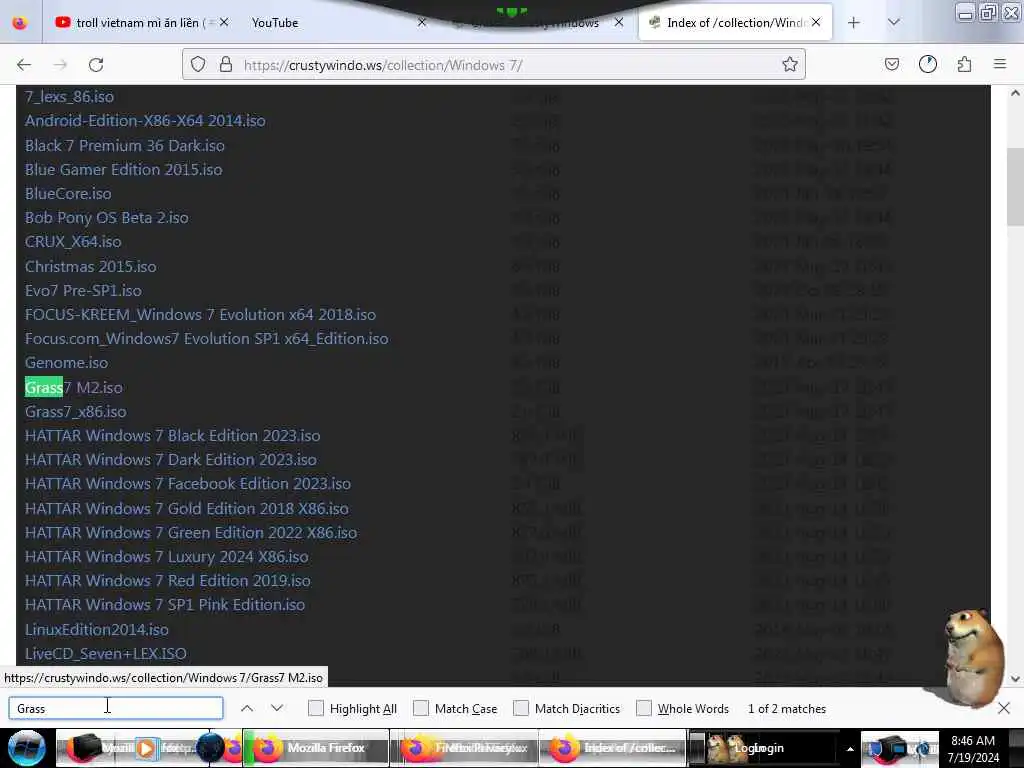Find next match arrow
This screenshot has width=1024, height=768.
[x=277, y=709]
